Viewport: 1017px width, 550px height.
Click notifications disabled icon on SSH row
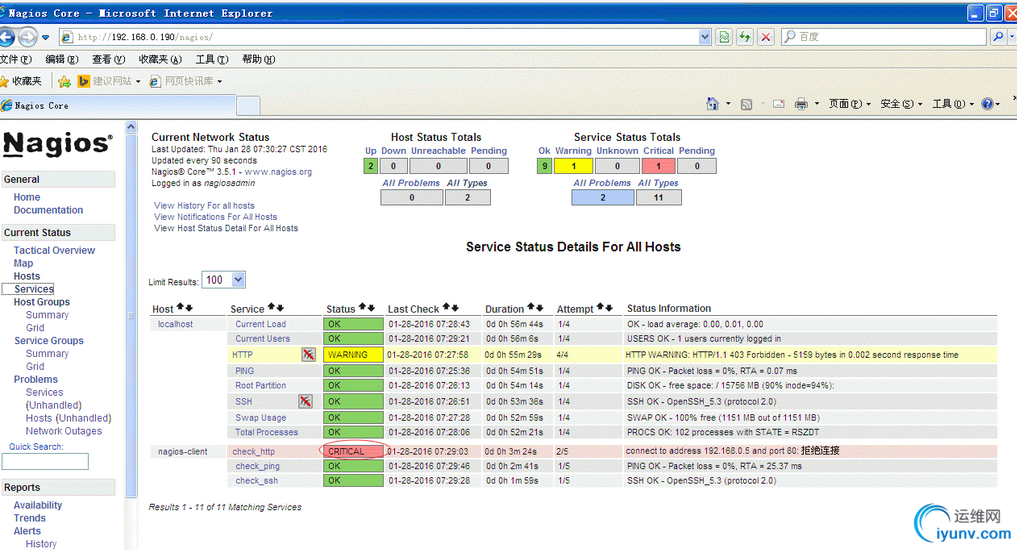305,401
